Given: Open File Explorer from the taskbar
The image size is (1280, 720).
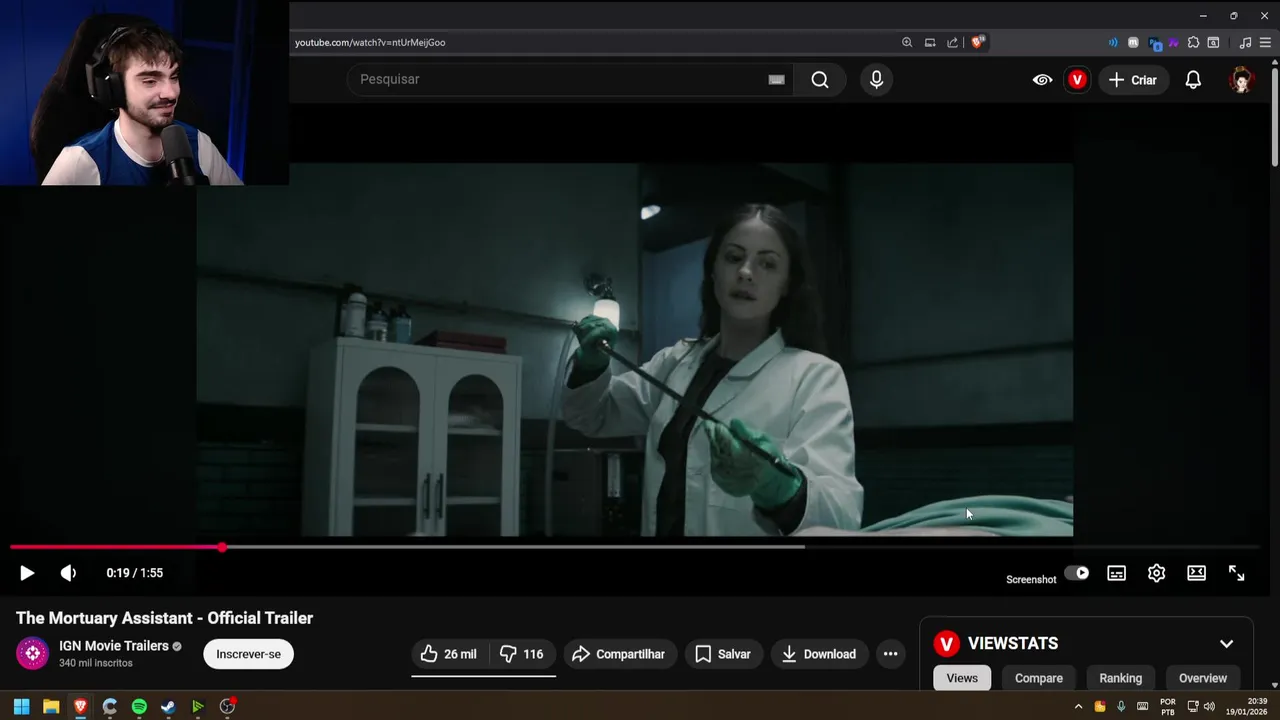Looking at the screenshot, I should coord(51,706).
